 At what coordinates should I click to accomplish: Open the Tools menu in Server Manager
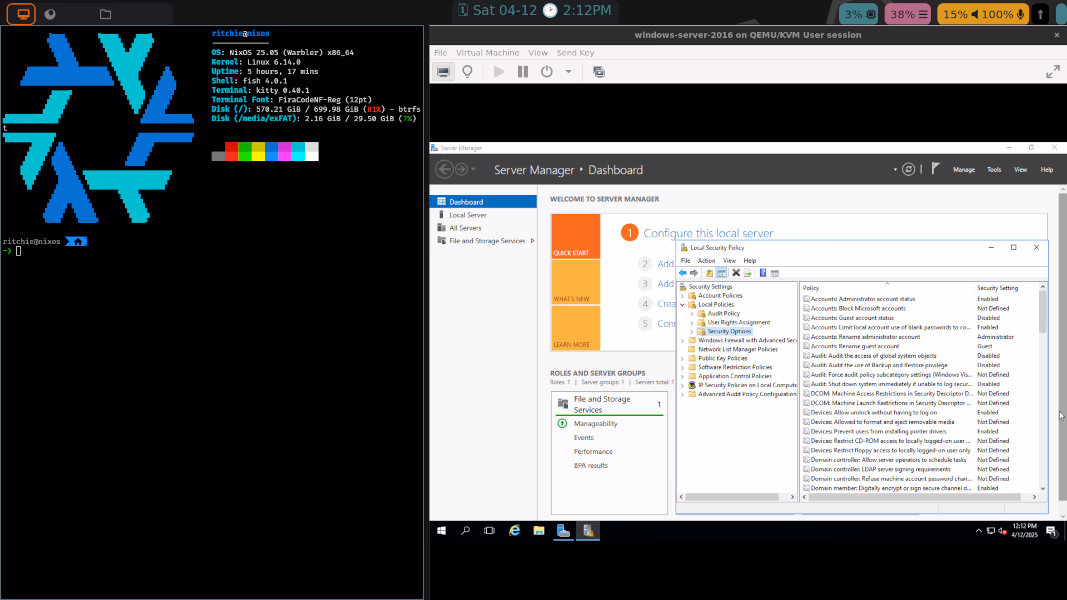994,169
